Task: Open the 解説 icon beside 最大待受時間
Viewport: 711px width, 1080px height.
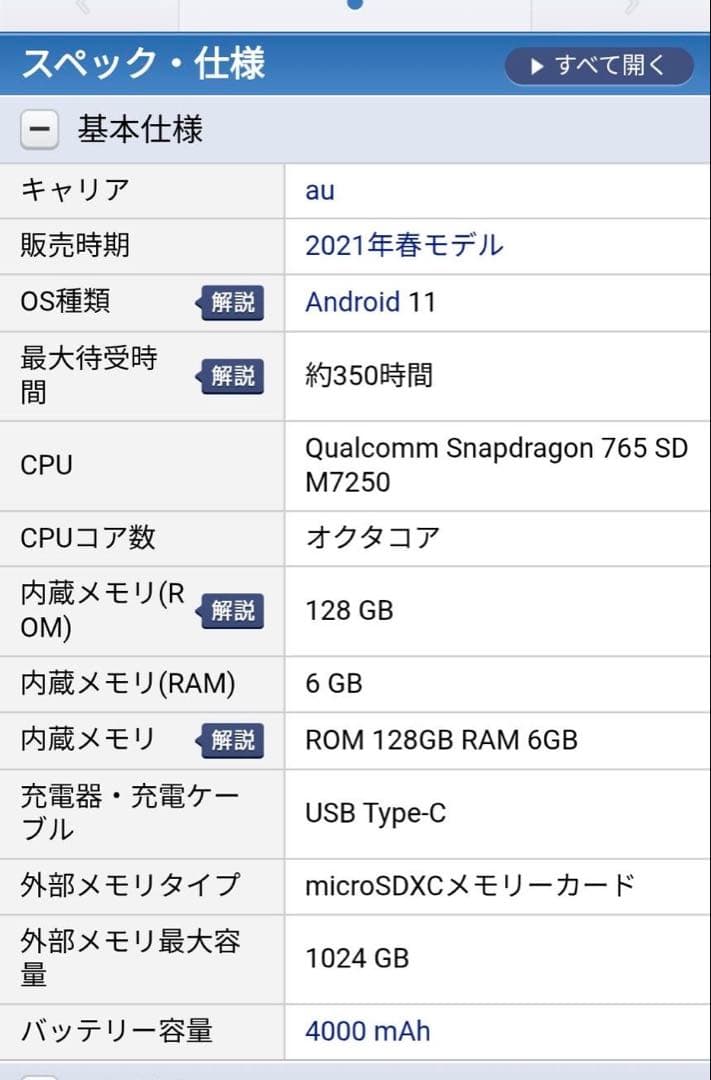Action: coord(233,376)
